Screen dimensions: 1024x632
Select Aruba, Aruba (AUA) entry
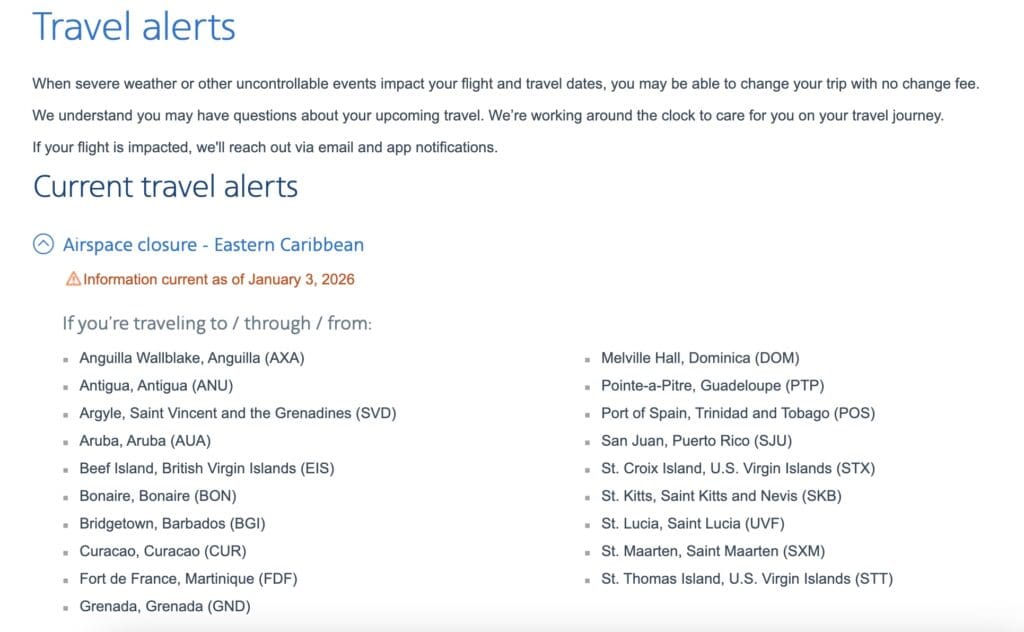click(x=145, y=440)
